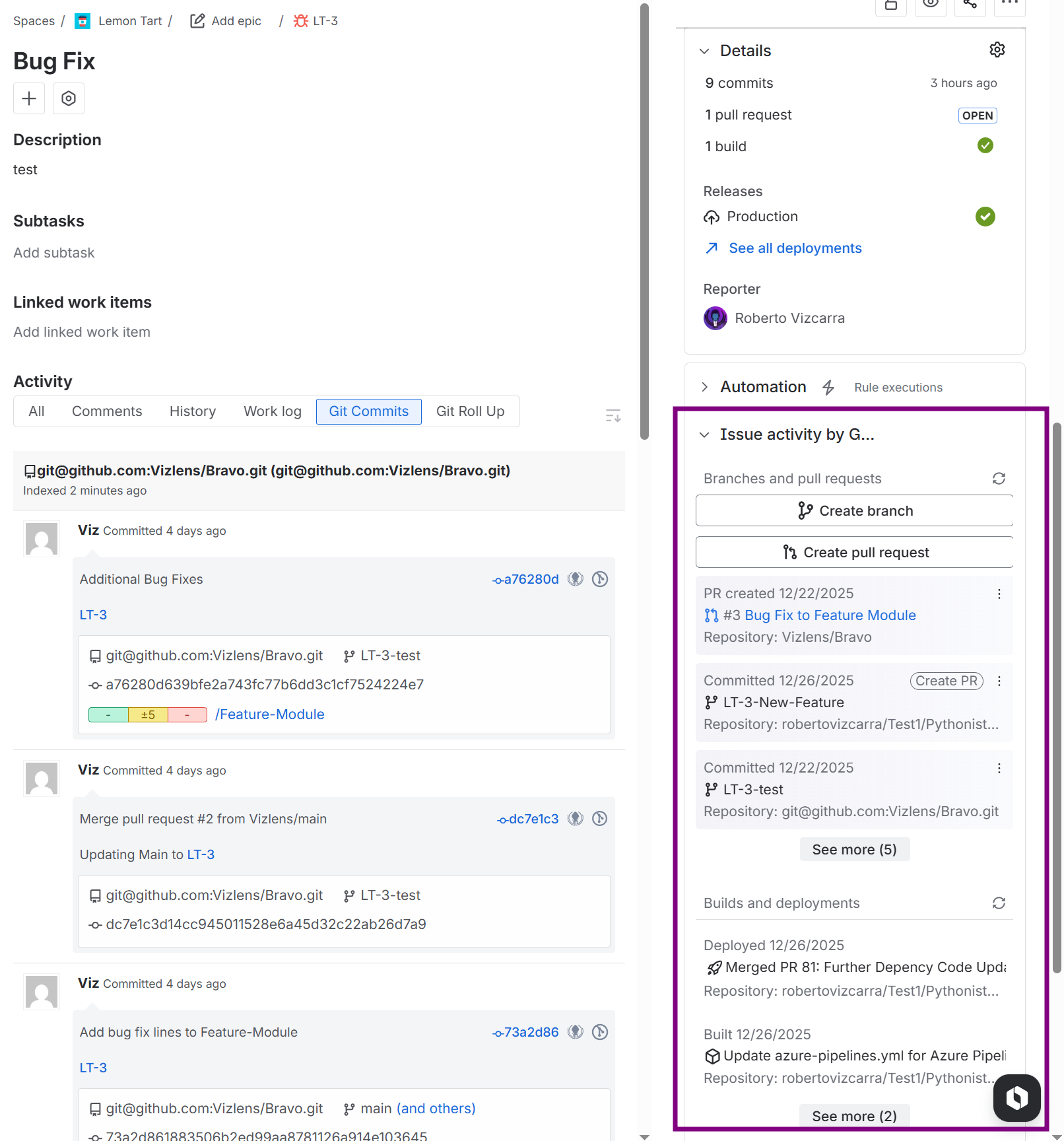
Task: Open the See all deployments link
Action: (x=795, y=248)
